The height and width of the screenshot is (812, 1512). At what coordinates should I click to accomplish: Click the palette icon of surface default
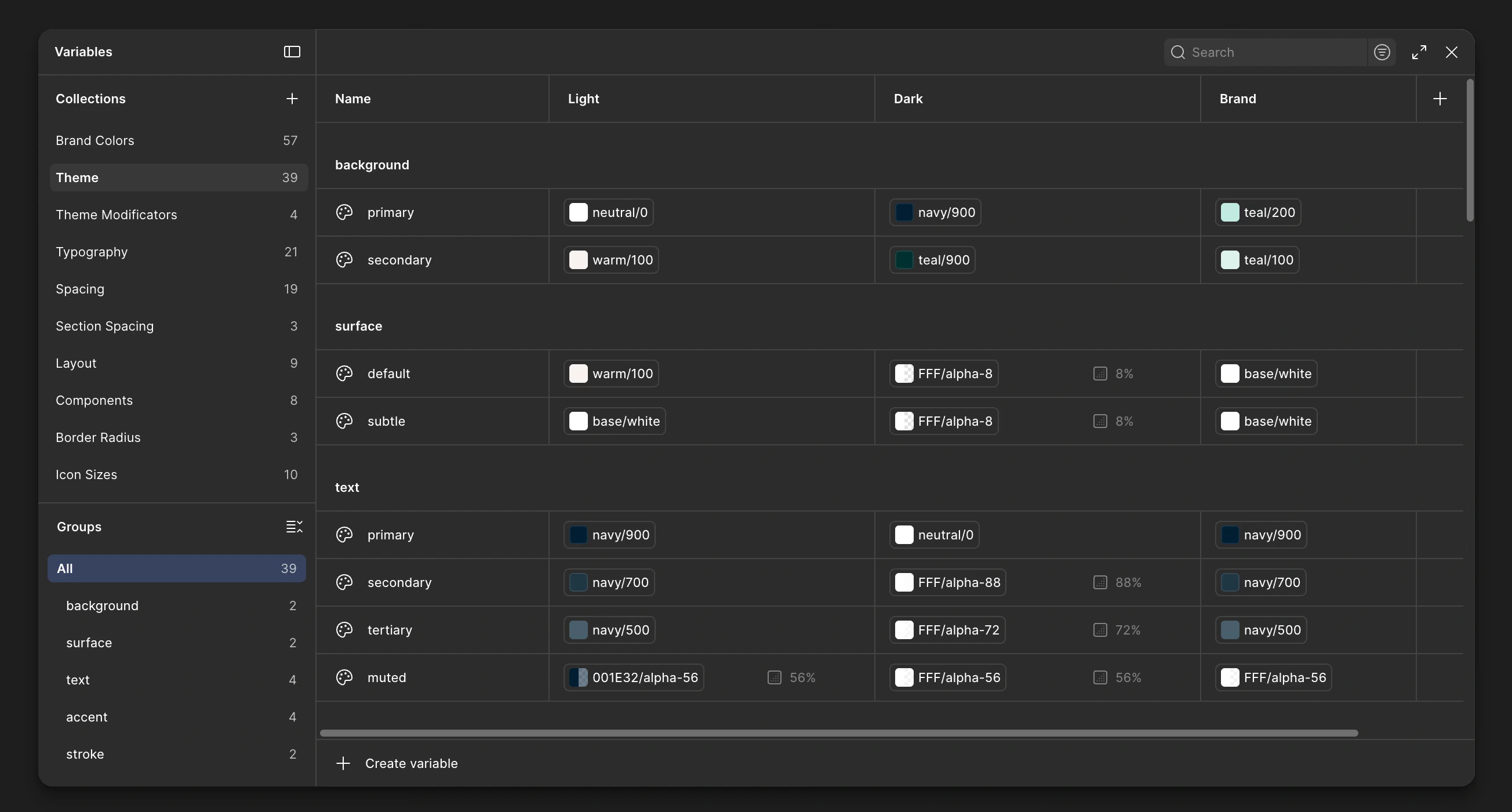tap(344, 374)
